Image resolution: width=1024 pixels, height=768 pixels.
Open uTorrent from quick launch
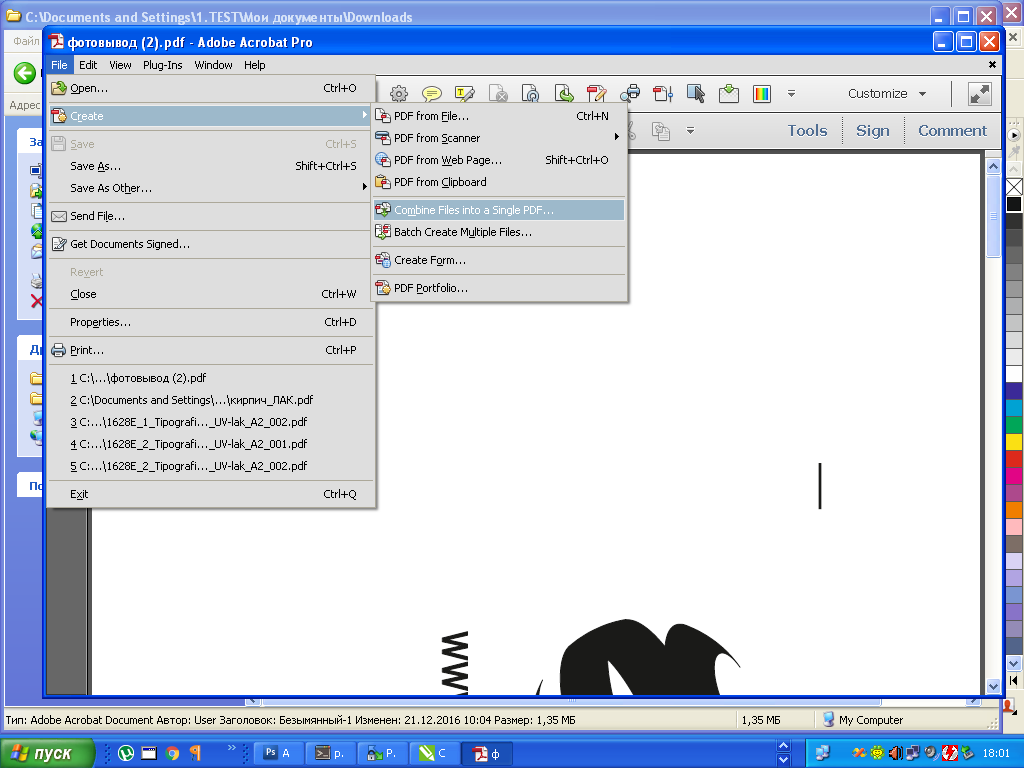tap(125, 753)
